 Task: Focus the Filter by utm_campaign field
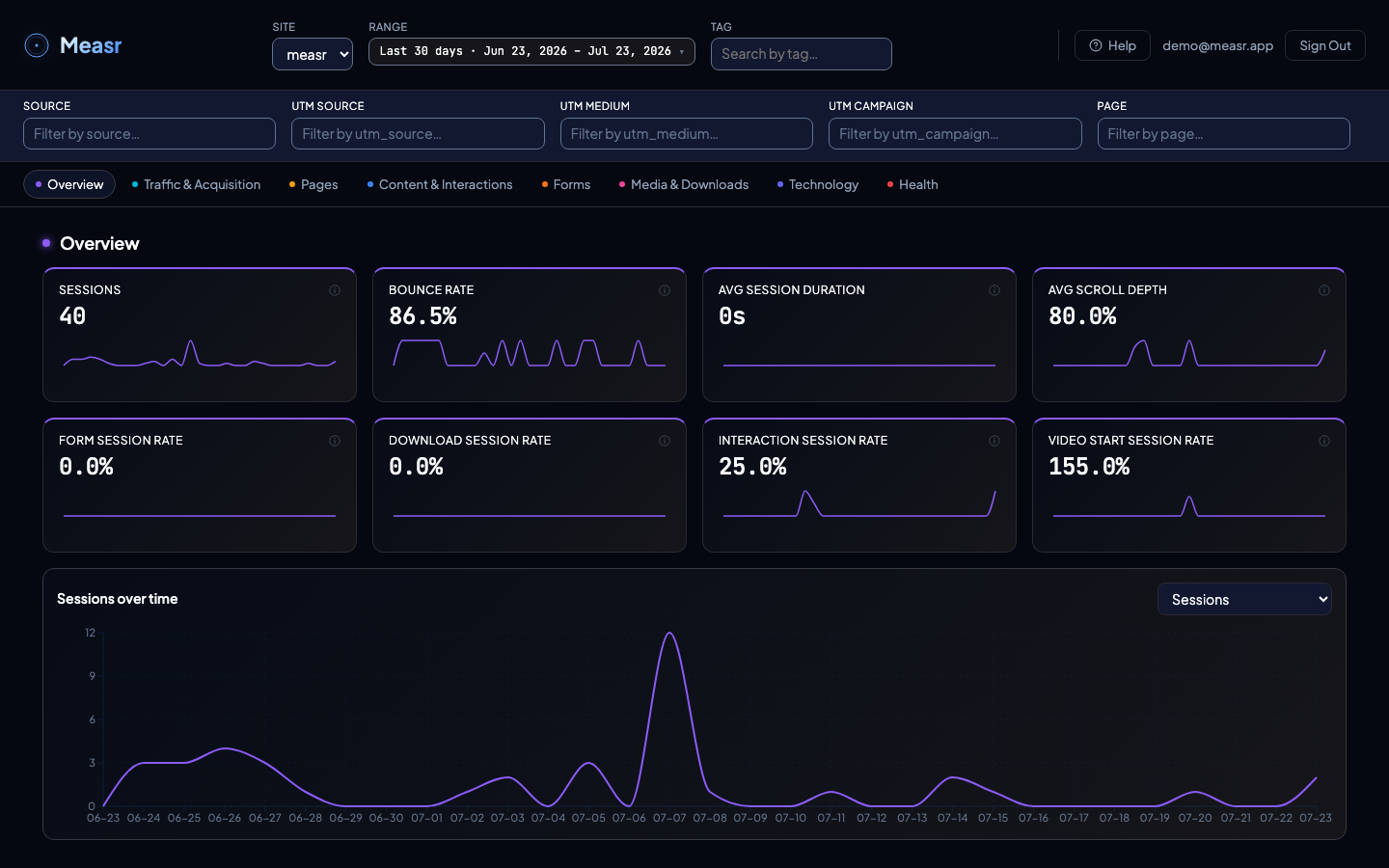coord(955,134)
